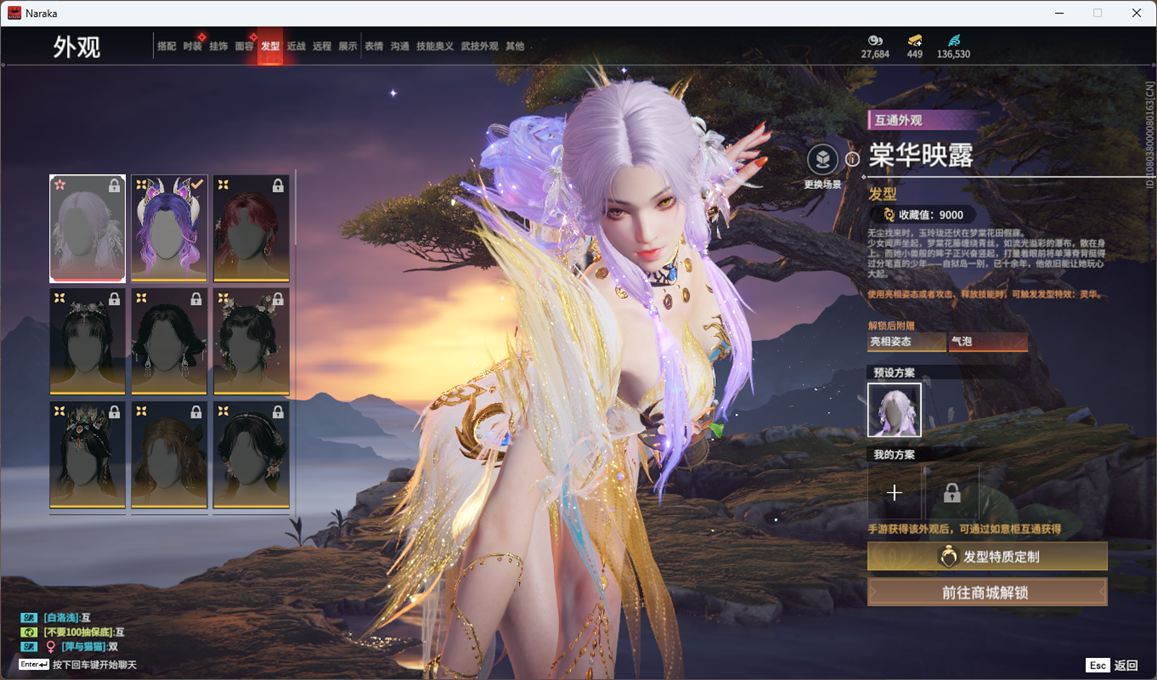Select the red hairstyle thumbnail

[x=251, y=228]
